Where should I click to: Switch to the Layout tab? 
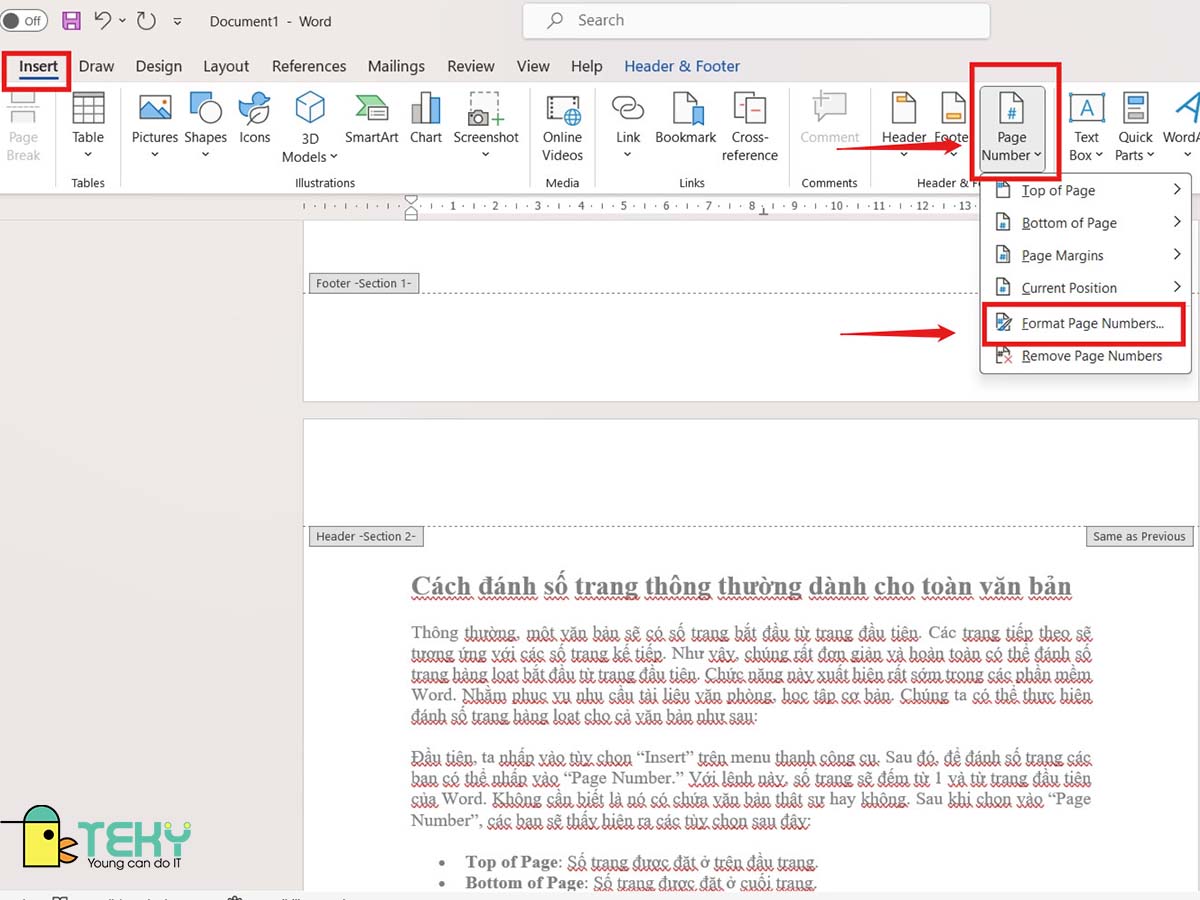226,67
